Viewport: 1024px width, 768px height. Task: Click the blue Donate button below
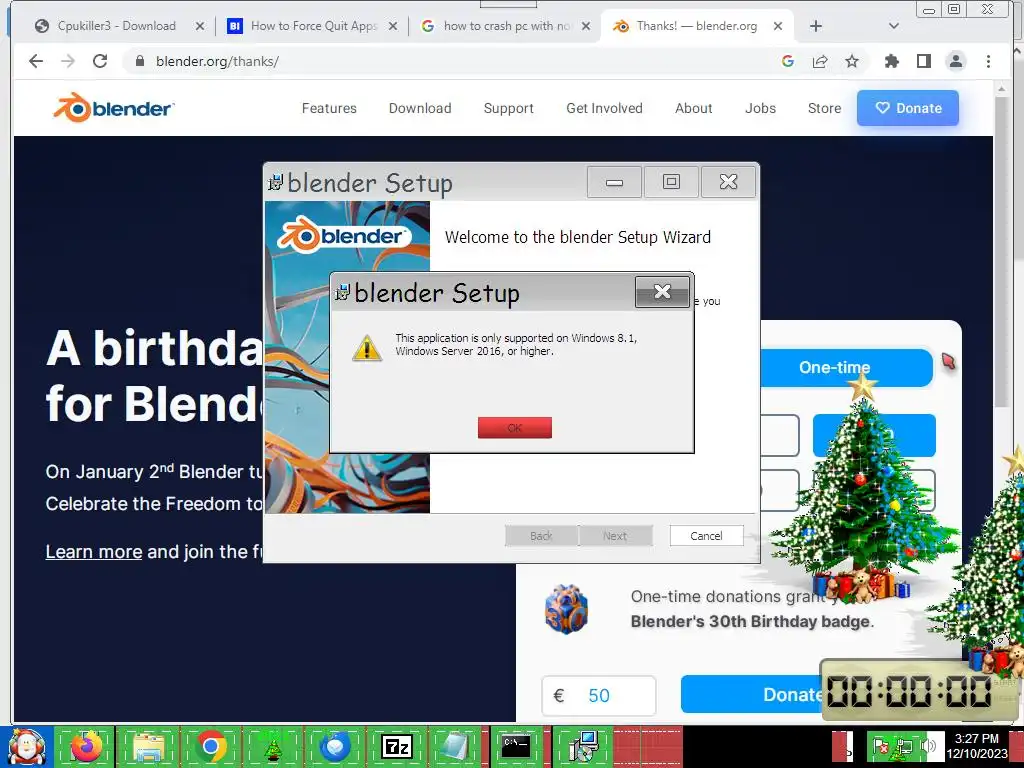[751, 694]
